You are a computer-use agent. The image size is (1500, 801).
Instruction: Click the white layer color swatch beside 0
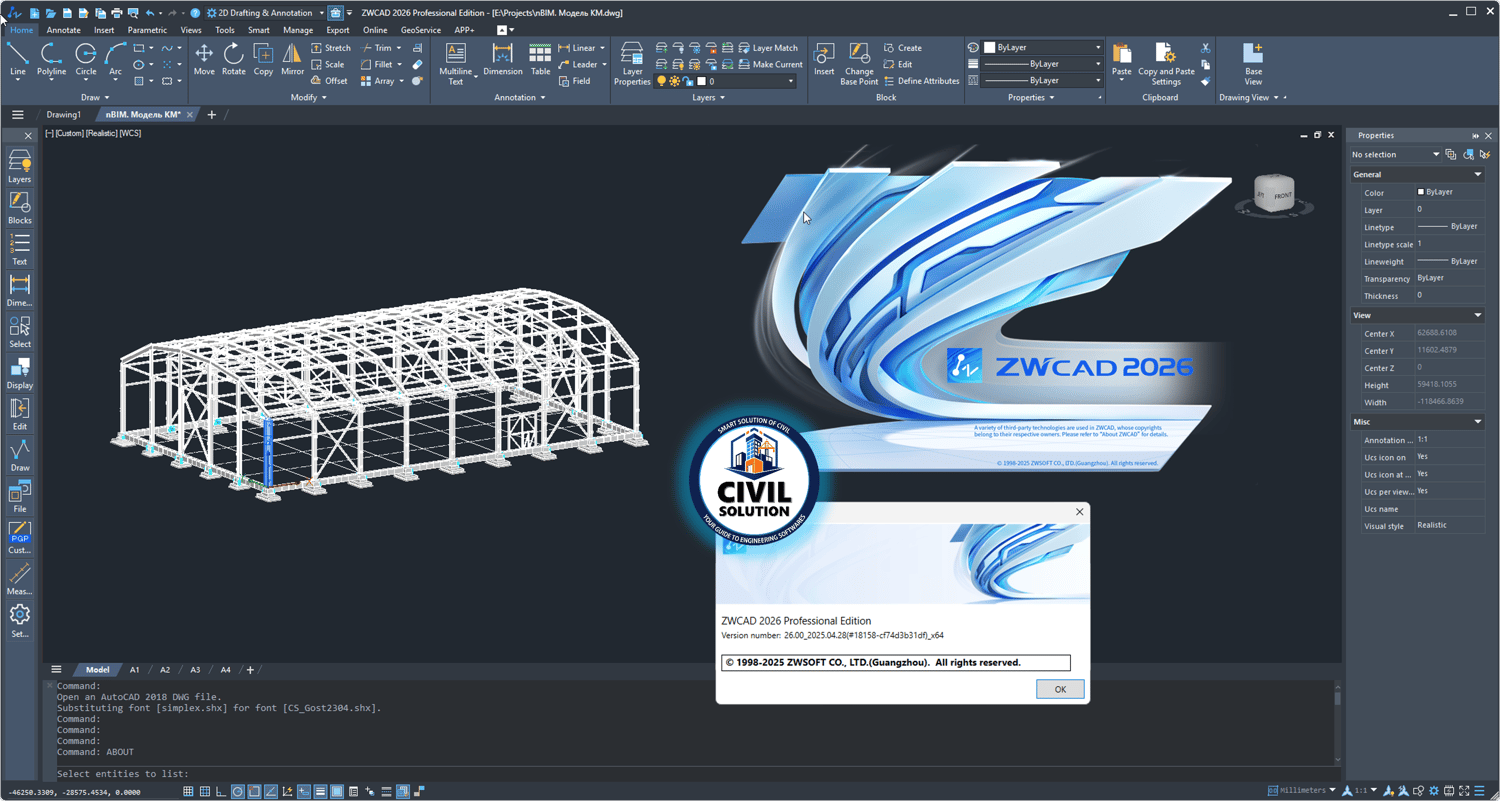702,81
